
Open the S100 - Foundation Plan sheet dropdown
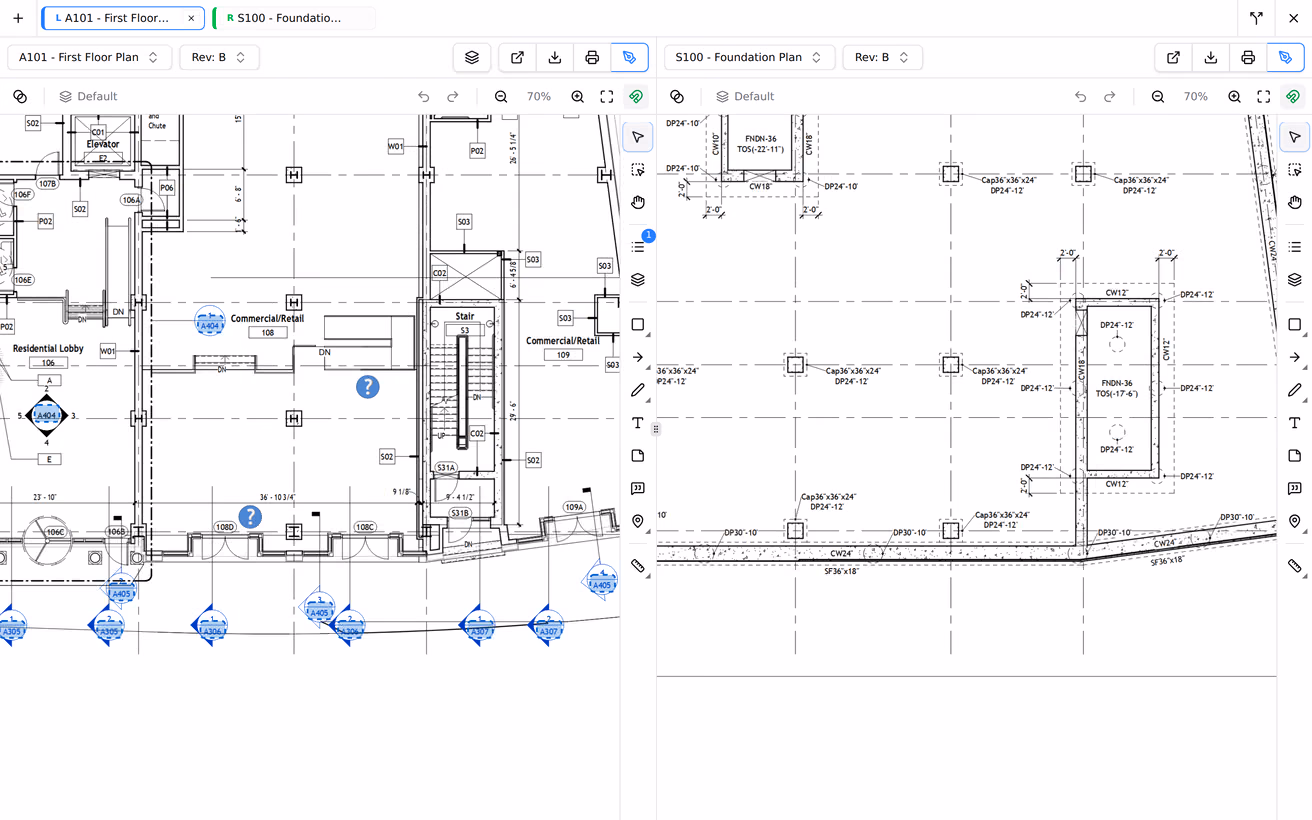point(749,57)
